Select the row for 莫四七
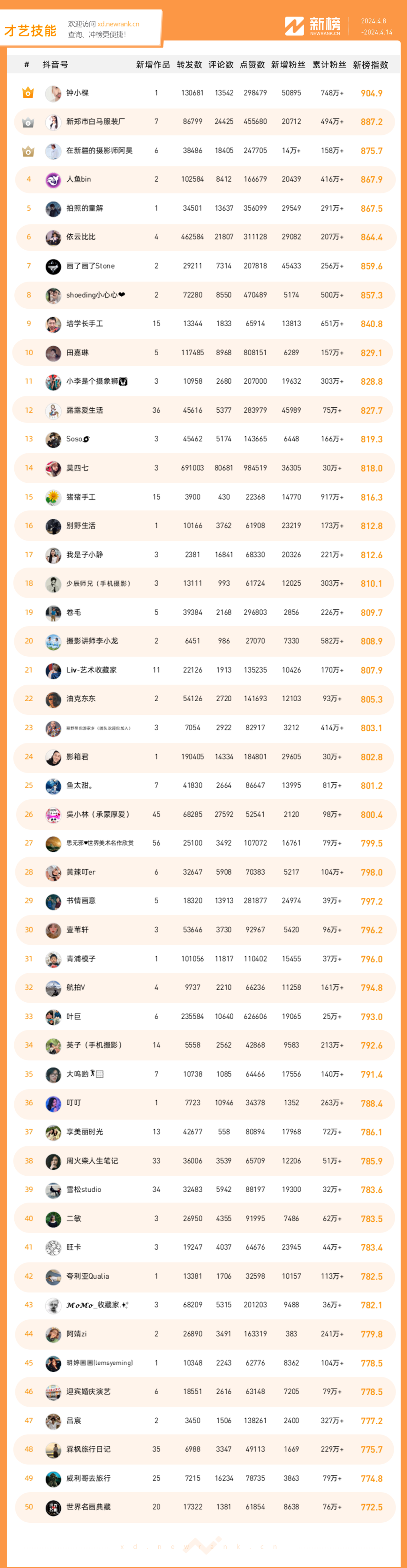This screenshot has width=407, height=1568. [204, 468]
